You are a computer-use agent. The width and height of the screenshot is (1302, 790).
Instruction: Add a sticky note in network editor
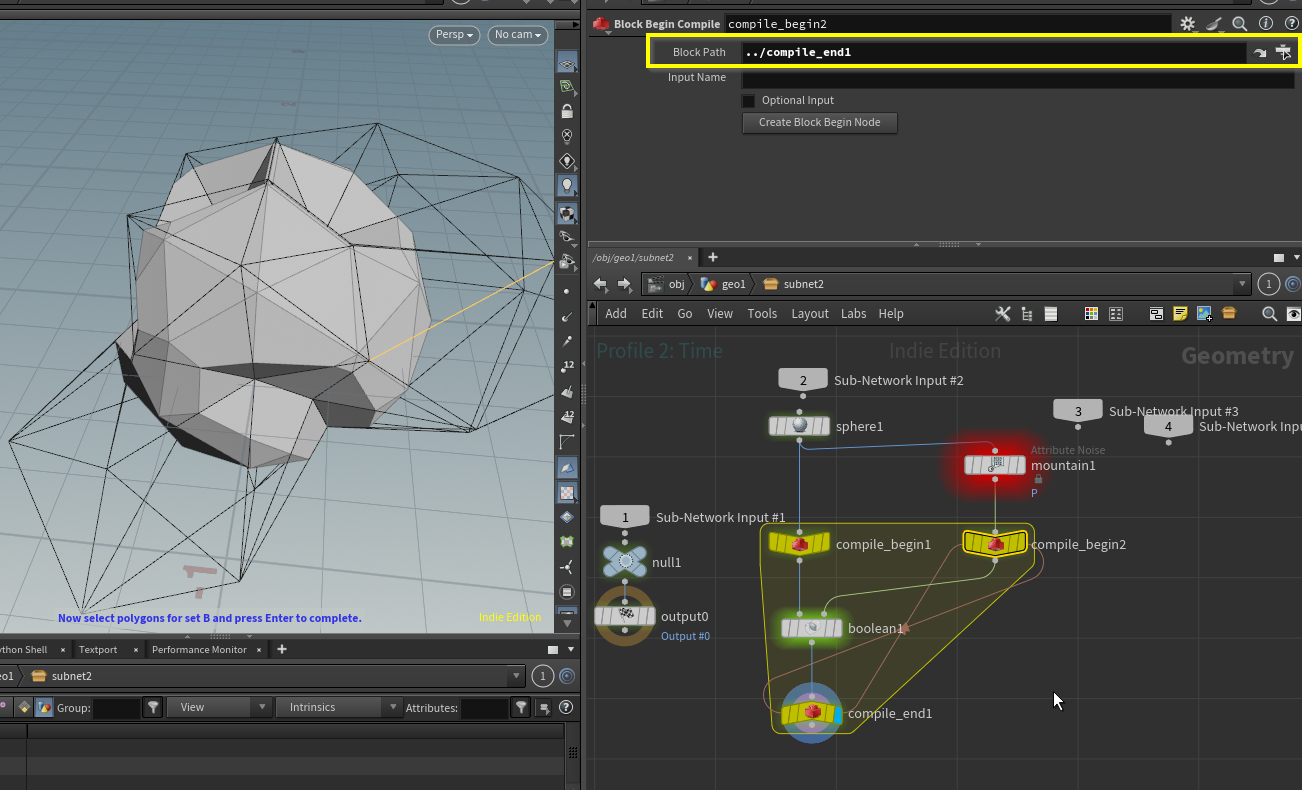coord(1180,314)
